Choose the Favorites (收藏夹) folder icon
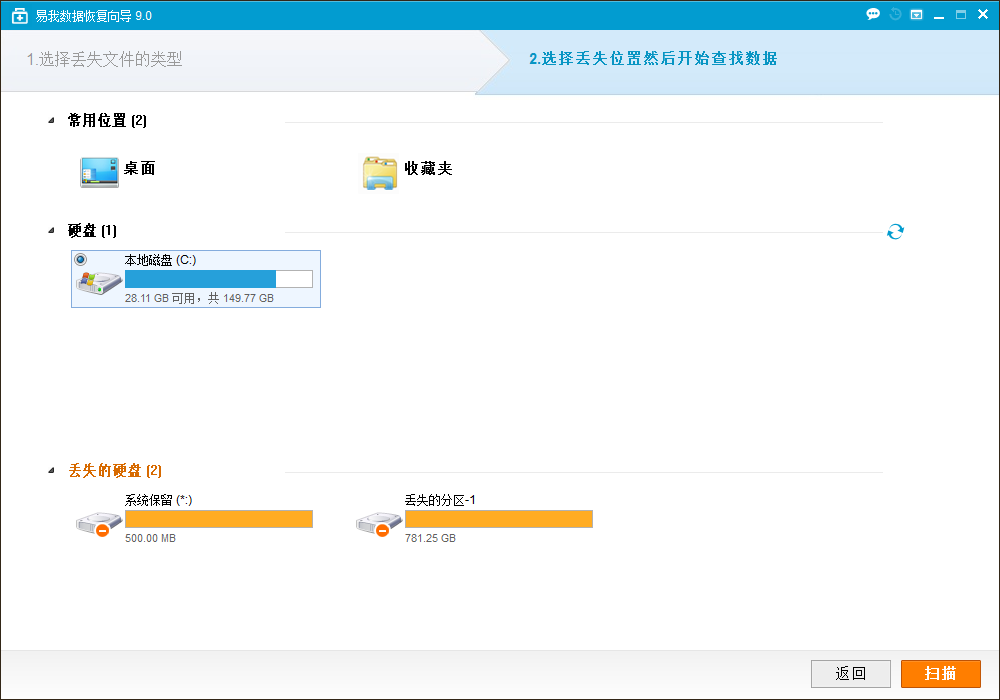1000x700 pixels. coord(380,173)
